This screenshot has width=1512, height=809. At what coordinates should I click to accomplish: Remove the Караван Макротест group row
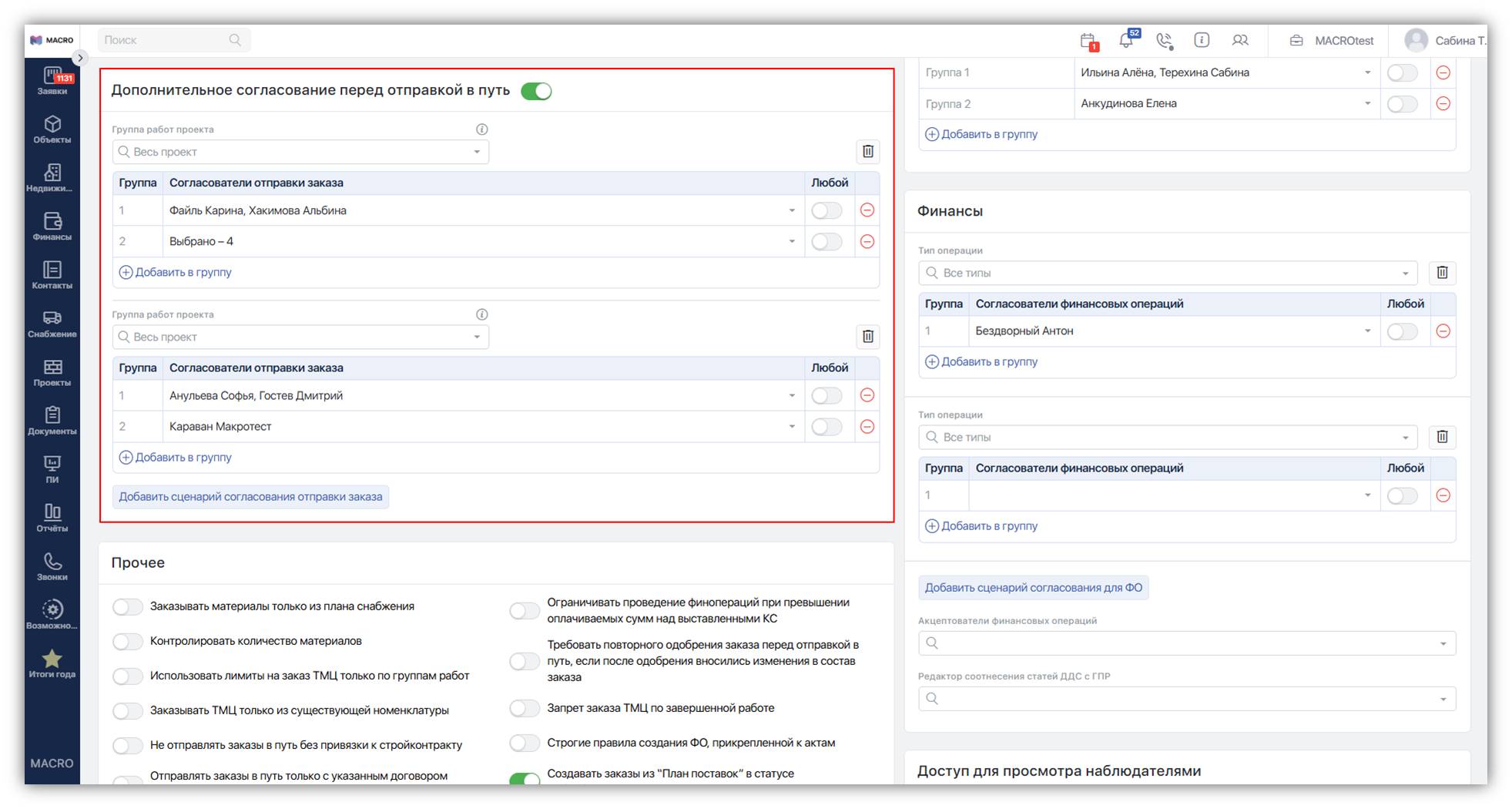[867, 427]
